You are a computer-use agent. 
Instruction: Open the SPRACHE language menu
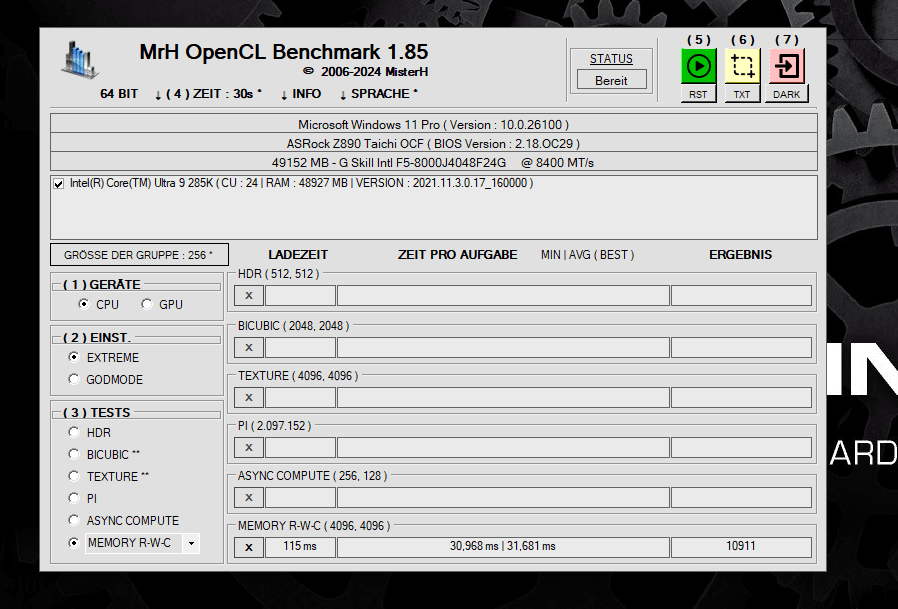pyautogui.click(x=379, y=94)
